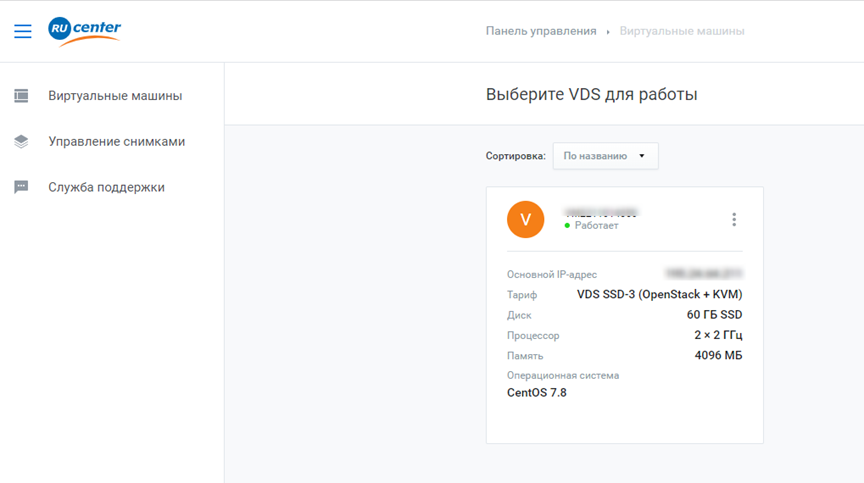The height and width of the screenshot is (483, 864).
Task: Click the RU-CENTER logo
Action: 84,31
